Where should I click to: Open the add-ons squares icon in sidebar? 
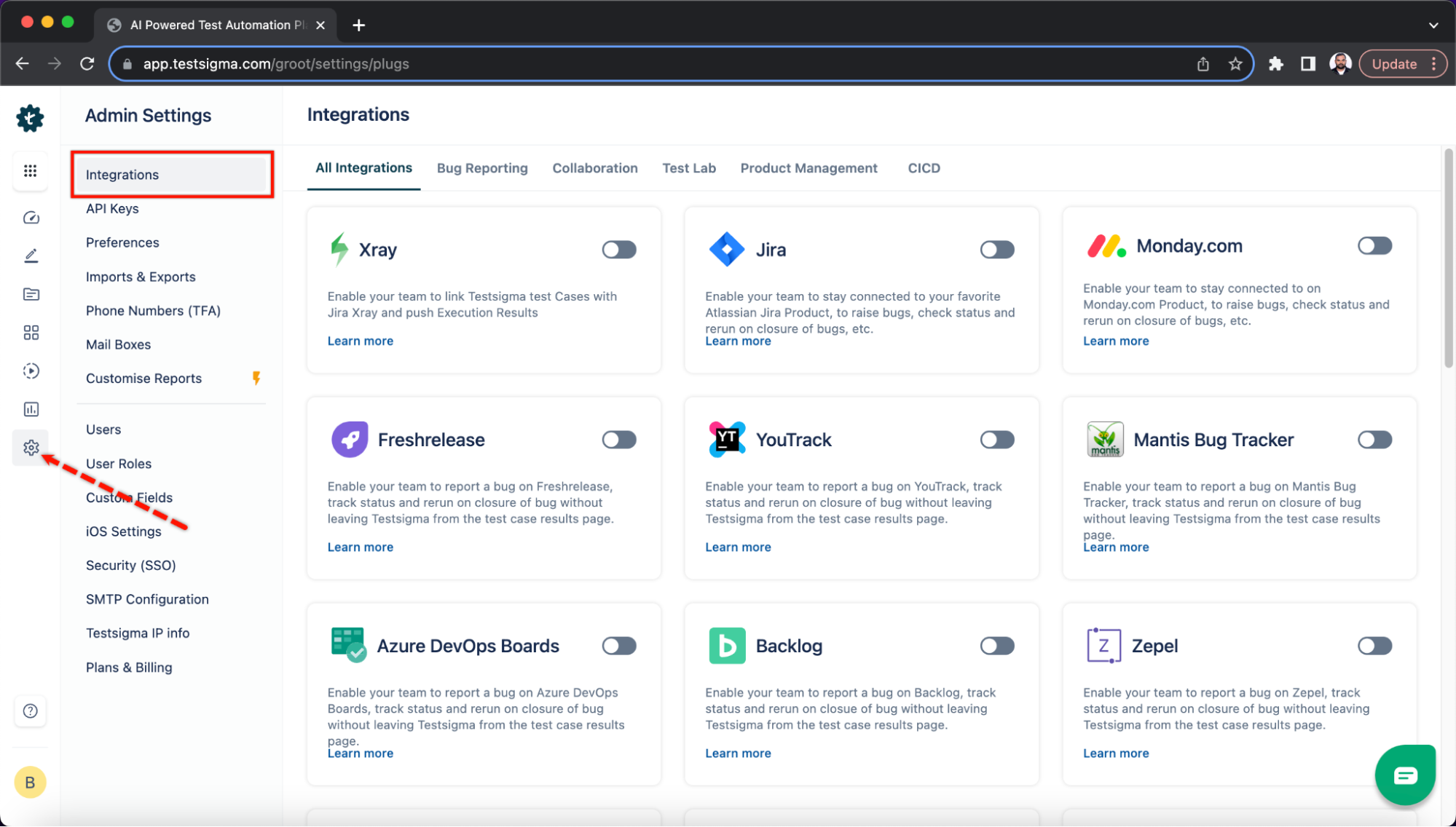[31, 333]
